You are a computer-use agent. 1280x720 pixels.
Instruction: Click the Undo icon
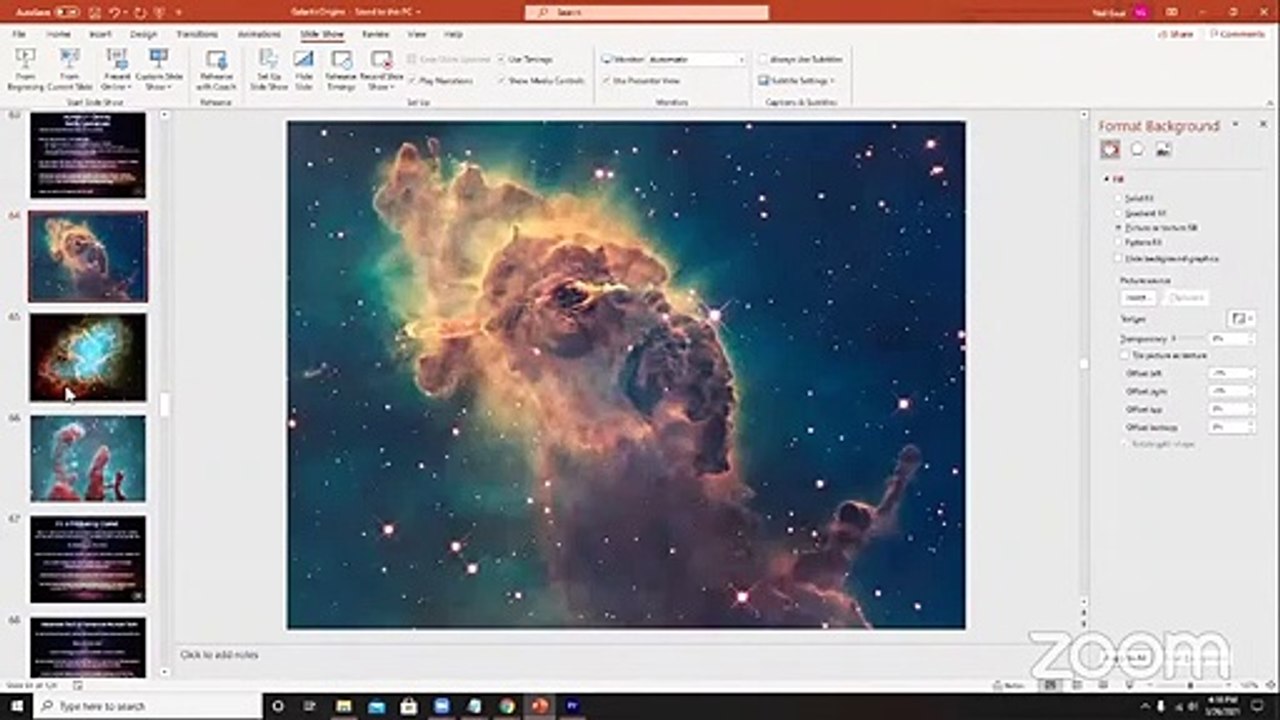click(x=116, y=12)
